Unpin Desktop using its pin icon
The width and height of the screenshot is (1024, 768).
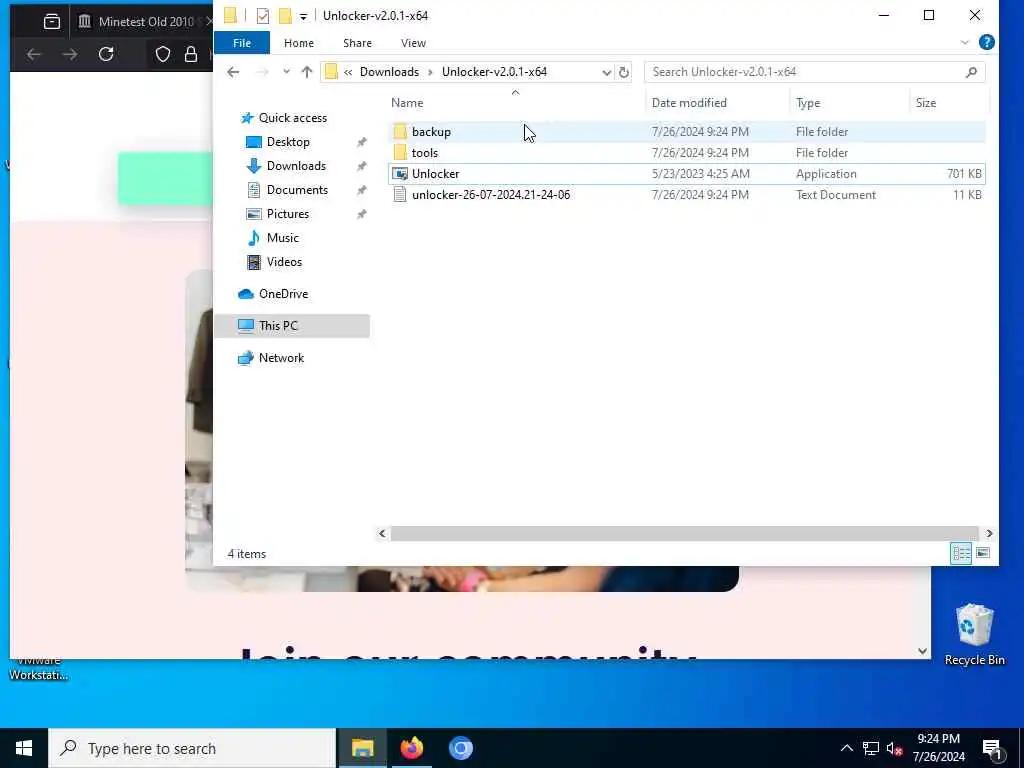click(x=361, y=142)
